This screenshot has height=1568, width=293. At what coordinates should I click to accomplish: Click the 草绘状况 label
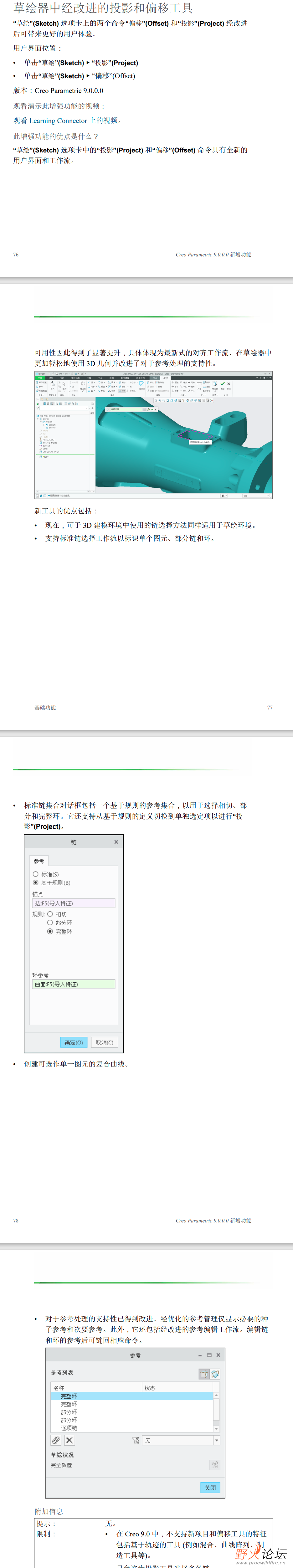pos(62,1455)
